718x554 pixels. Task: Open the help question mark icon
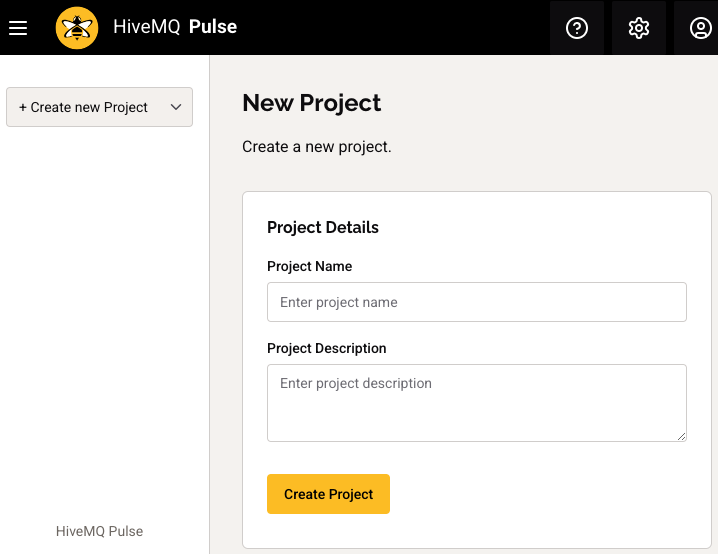(x=577, y=28)
